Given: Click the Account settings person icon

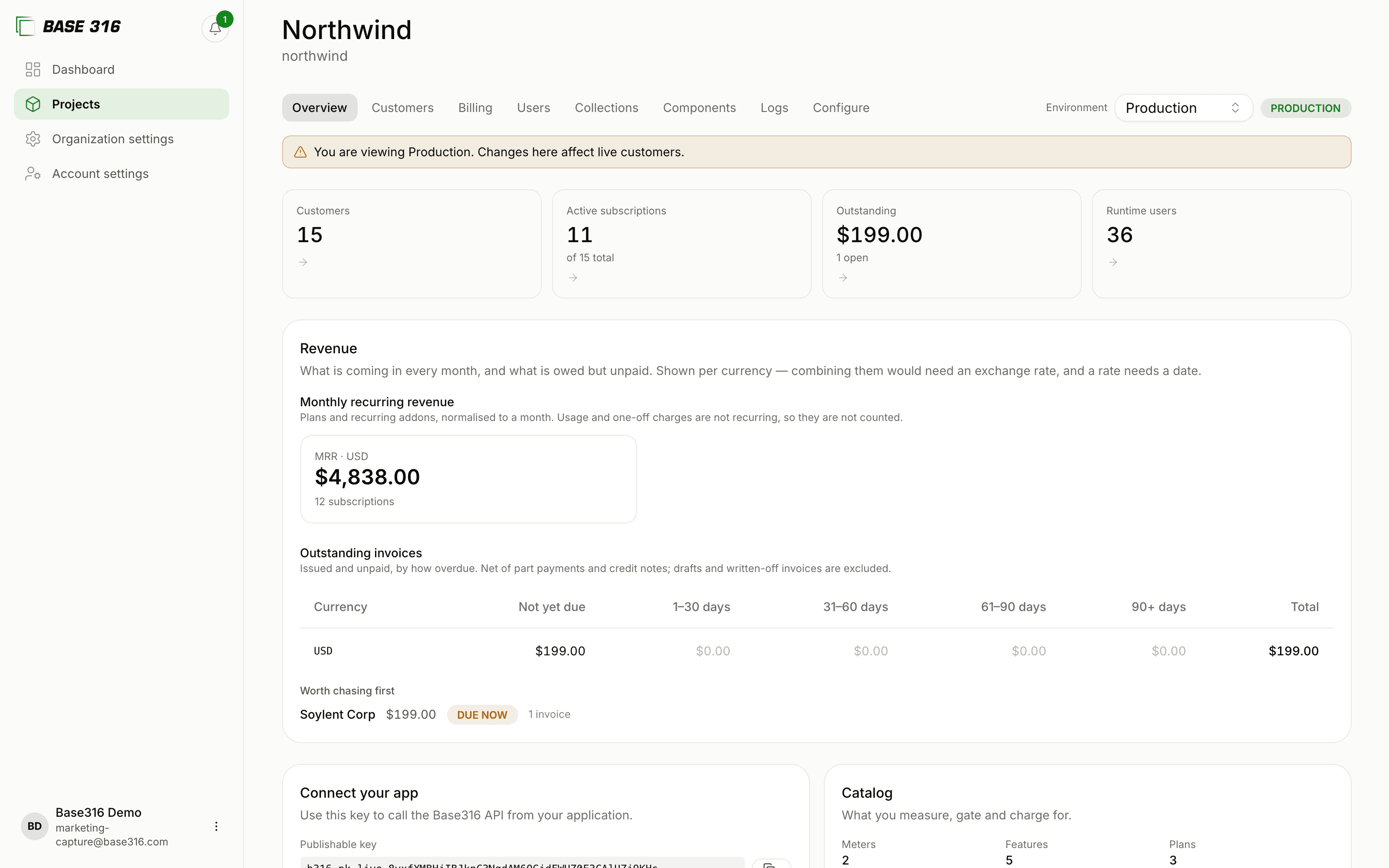Looking at the screenshot, I should pos(33,173).
